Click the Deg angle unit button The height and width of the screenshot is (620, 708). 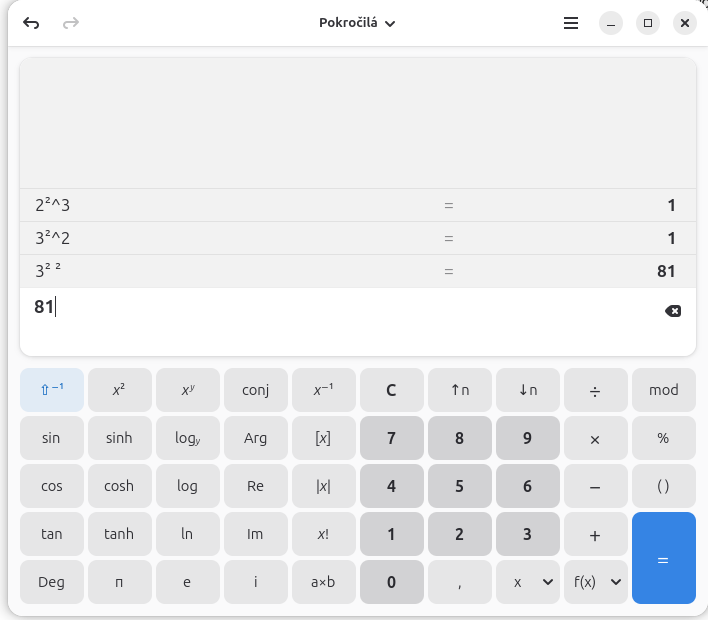[52, 582]
